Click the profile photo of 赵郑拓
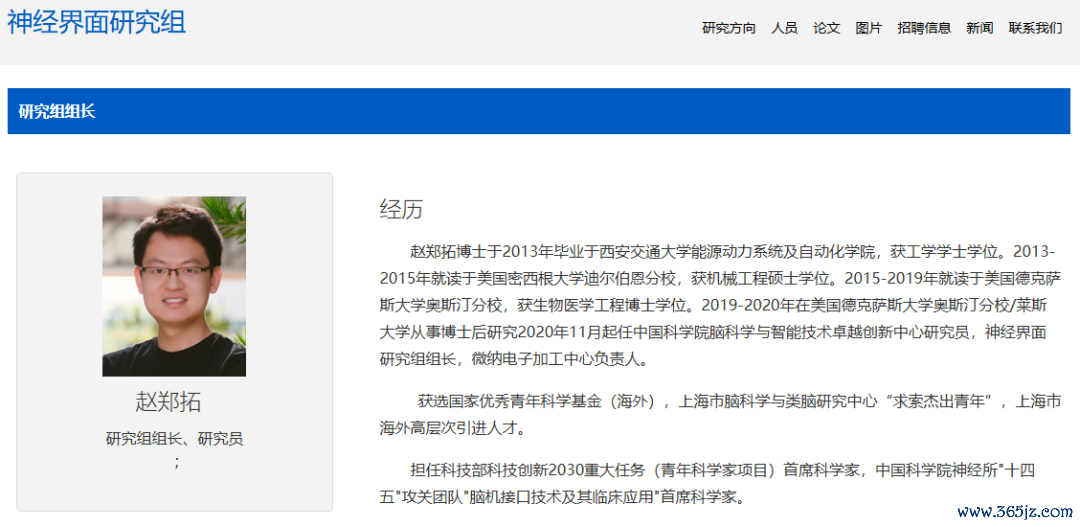 [174, 287]
